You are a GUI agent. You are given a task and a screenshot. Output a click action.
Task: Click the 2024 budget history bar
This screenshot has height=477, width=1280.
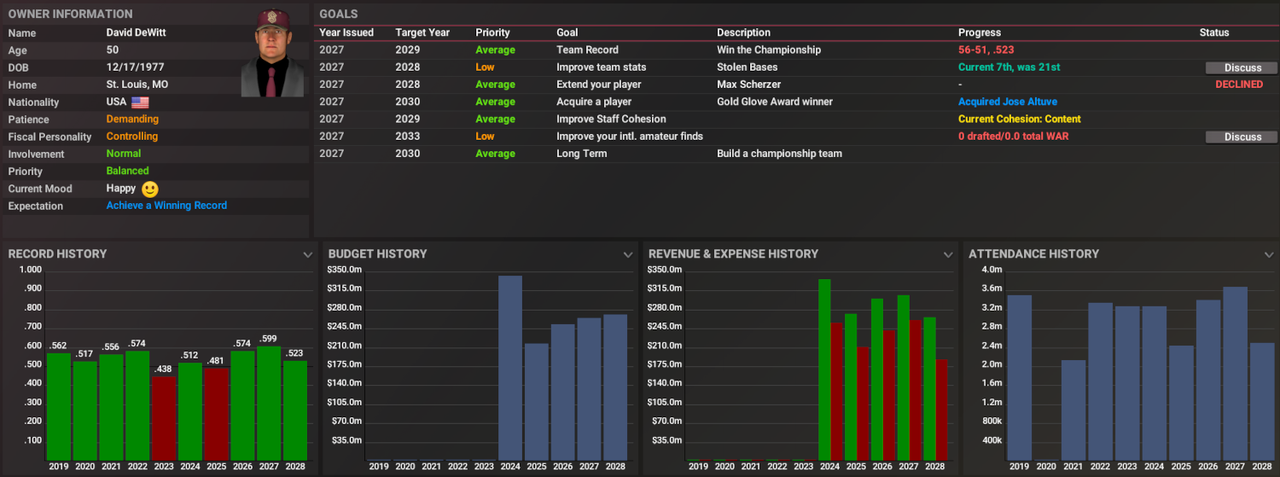pyautogui.click(x=510, y=368)
